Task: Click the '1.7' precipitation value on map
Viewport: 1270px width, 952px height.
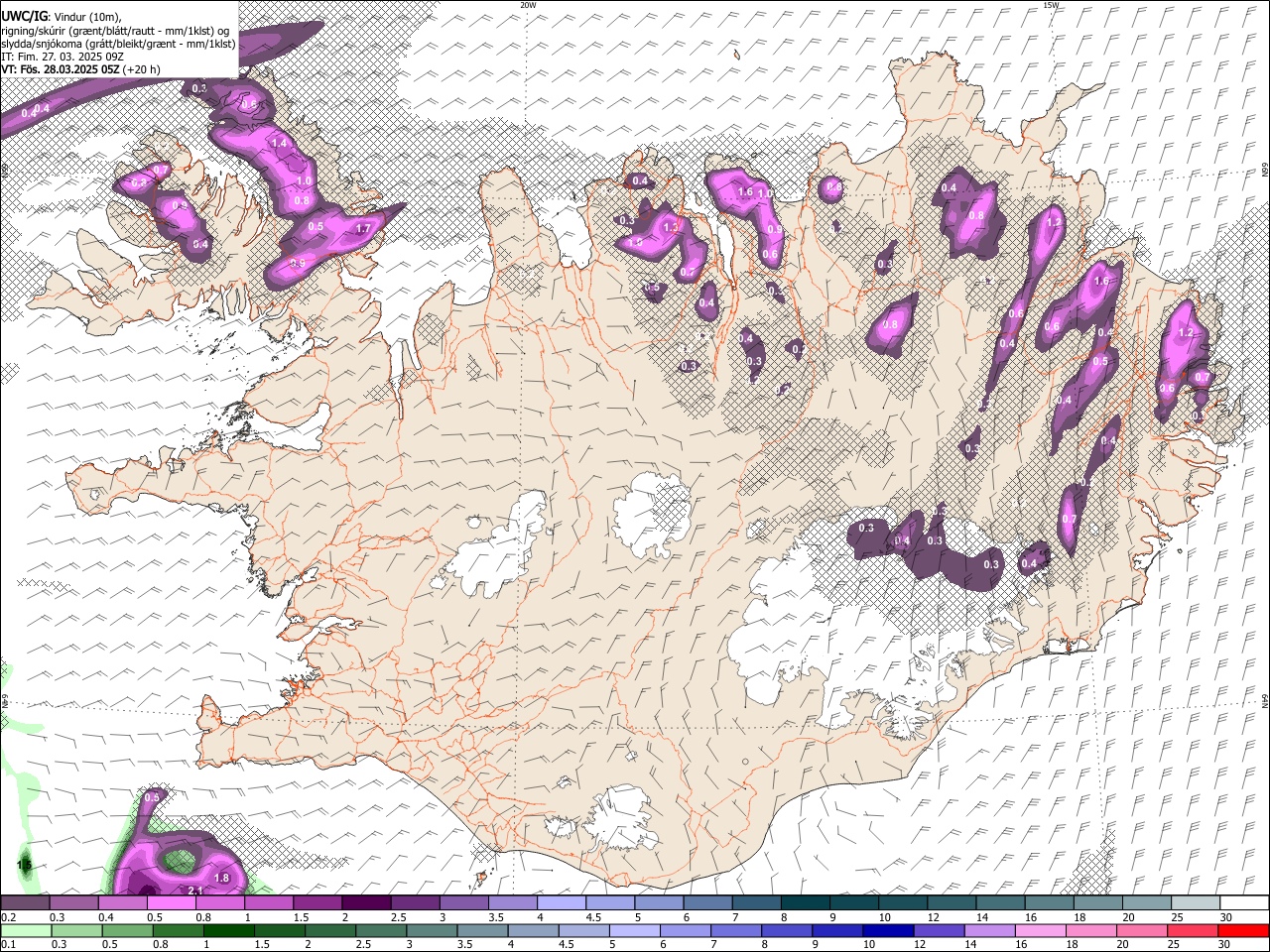Action: [x=362, y=229]
